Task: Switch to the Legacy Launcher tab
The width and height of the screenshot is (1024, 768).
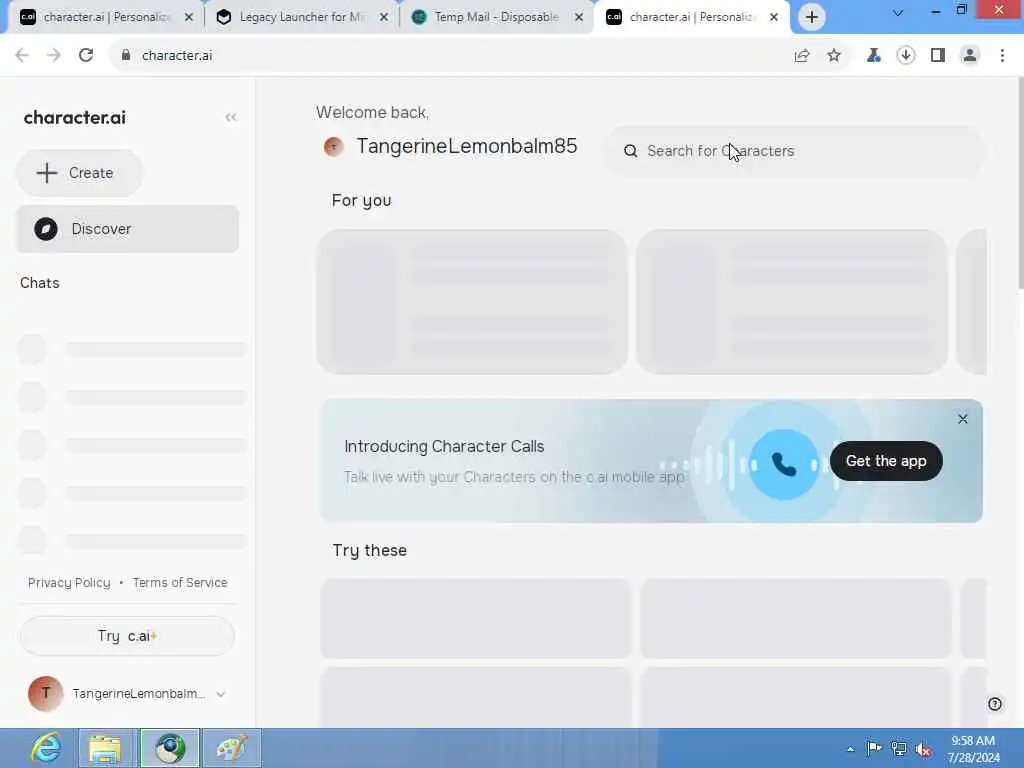Action: (300, 17)
